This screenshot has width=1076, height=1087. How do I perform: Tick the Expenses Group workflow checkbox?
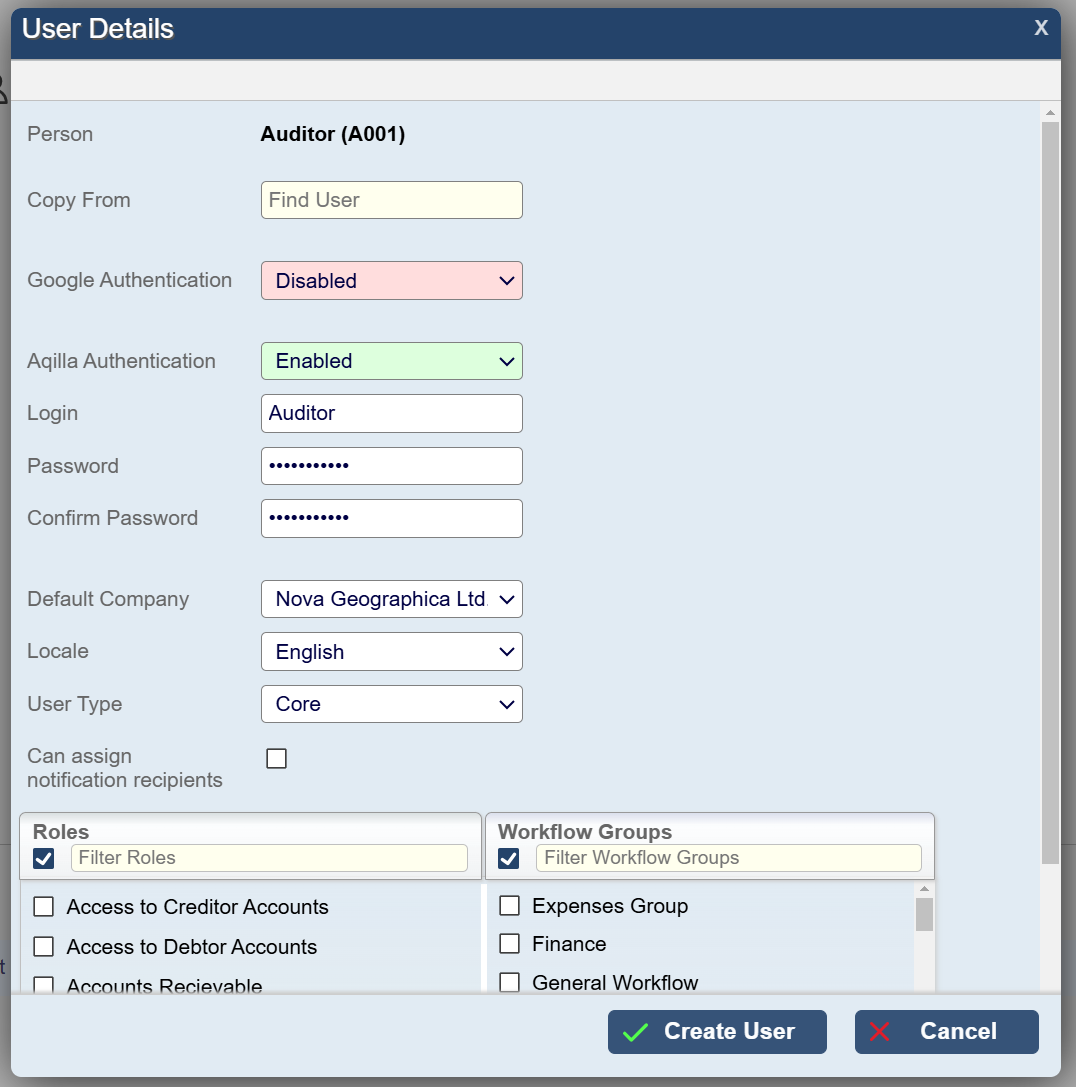[510, 906]
